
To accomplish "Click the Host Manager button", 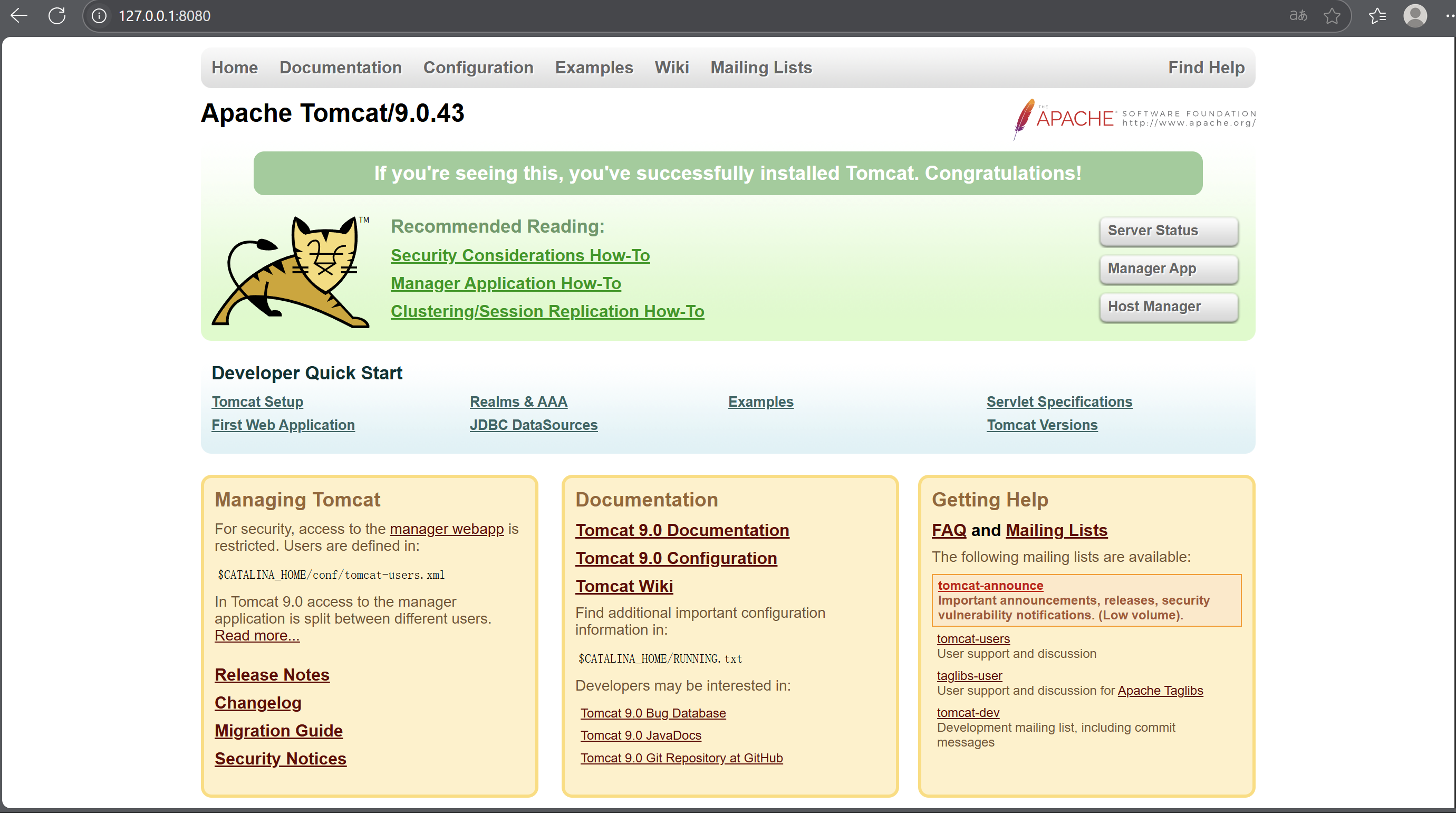I will pyautogui.click(x=1168, y=307).
